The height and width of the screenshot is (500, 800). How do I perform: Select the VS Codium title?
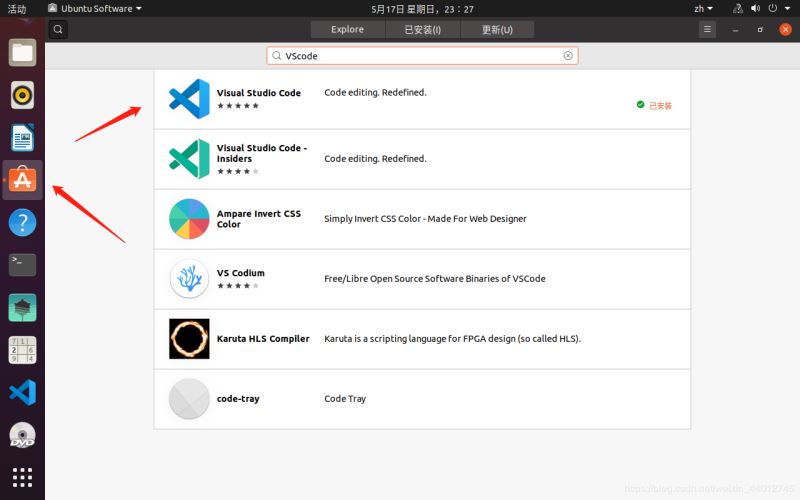tap(241, 273)
